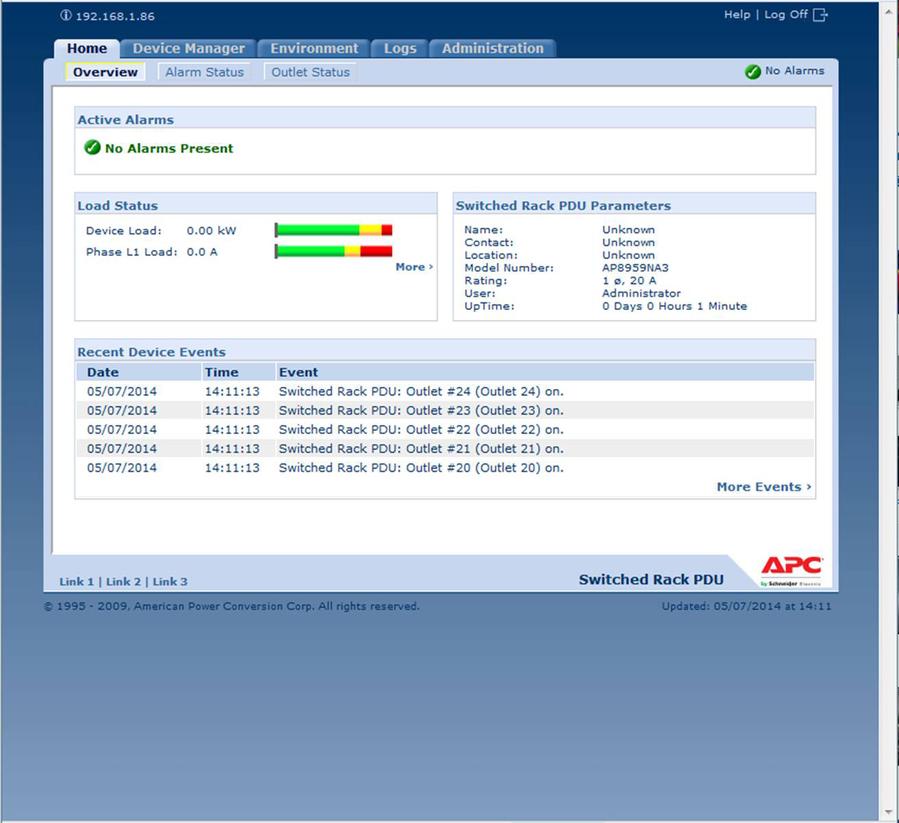This screenshot has height=823, width=899.
Task: Switch to the Environment tab
Action: pos(314,48)
